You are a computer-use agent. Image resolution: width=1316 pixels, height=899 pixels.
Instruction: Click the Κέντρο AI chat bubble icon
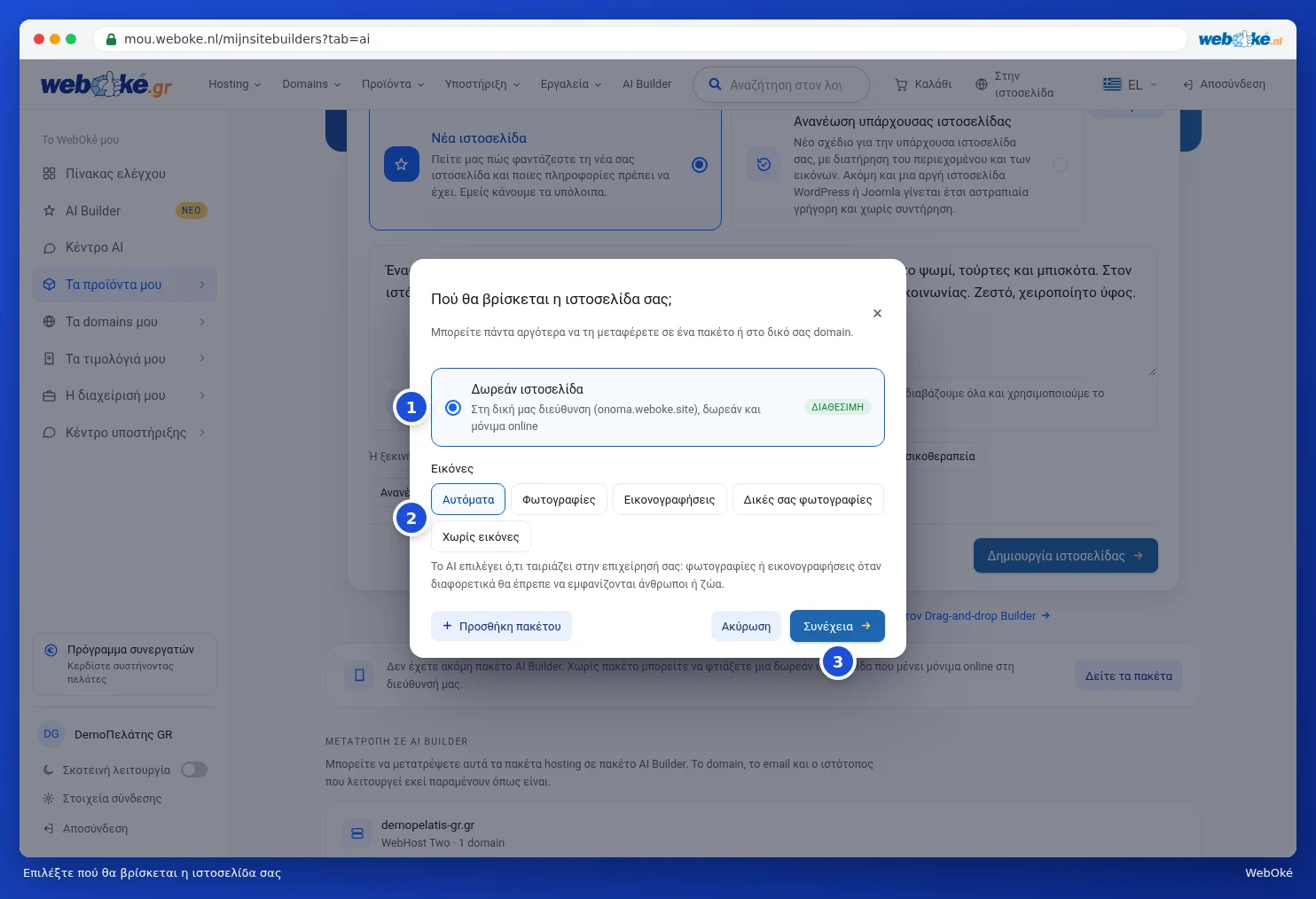(x=50, y=248)
